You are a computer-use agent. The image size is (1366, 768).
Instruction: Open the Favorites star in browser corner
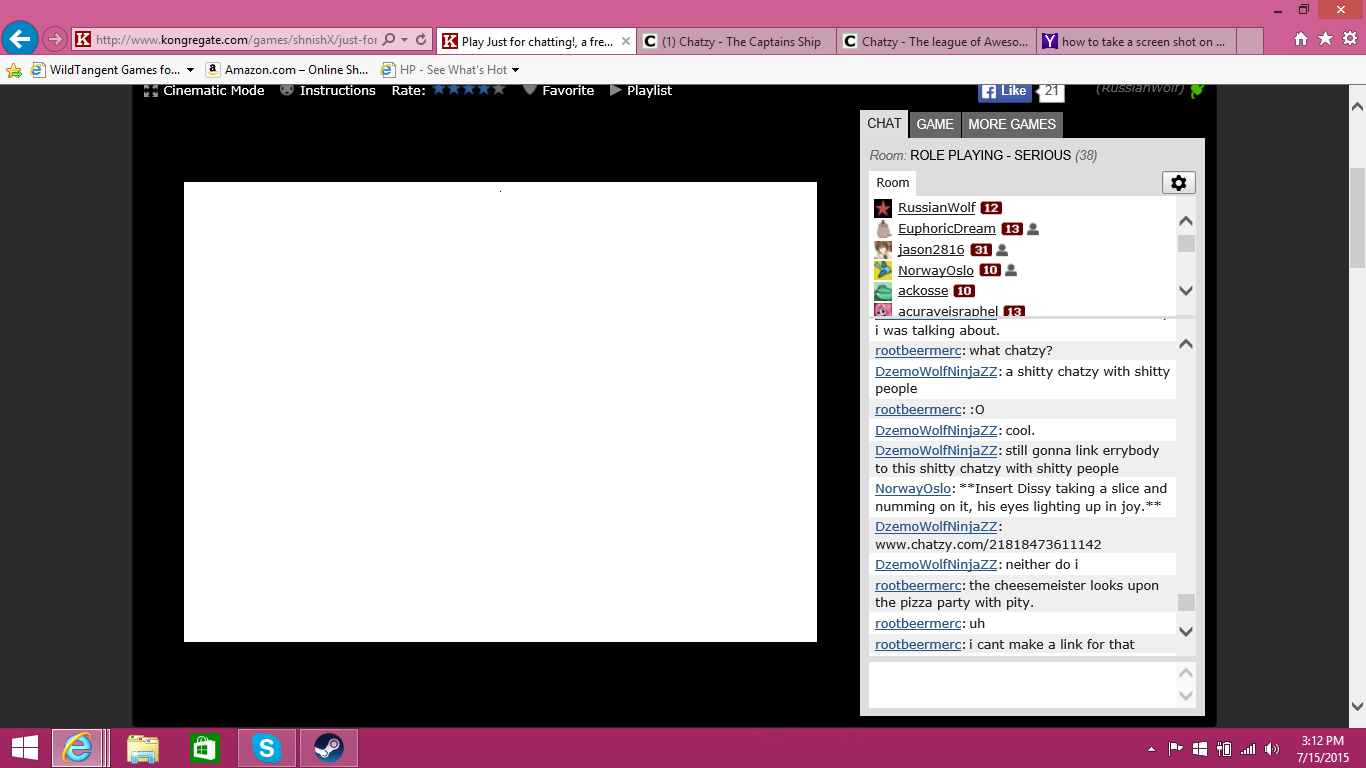pos(1325,39)
